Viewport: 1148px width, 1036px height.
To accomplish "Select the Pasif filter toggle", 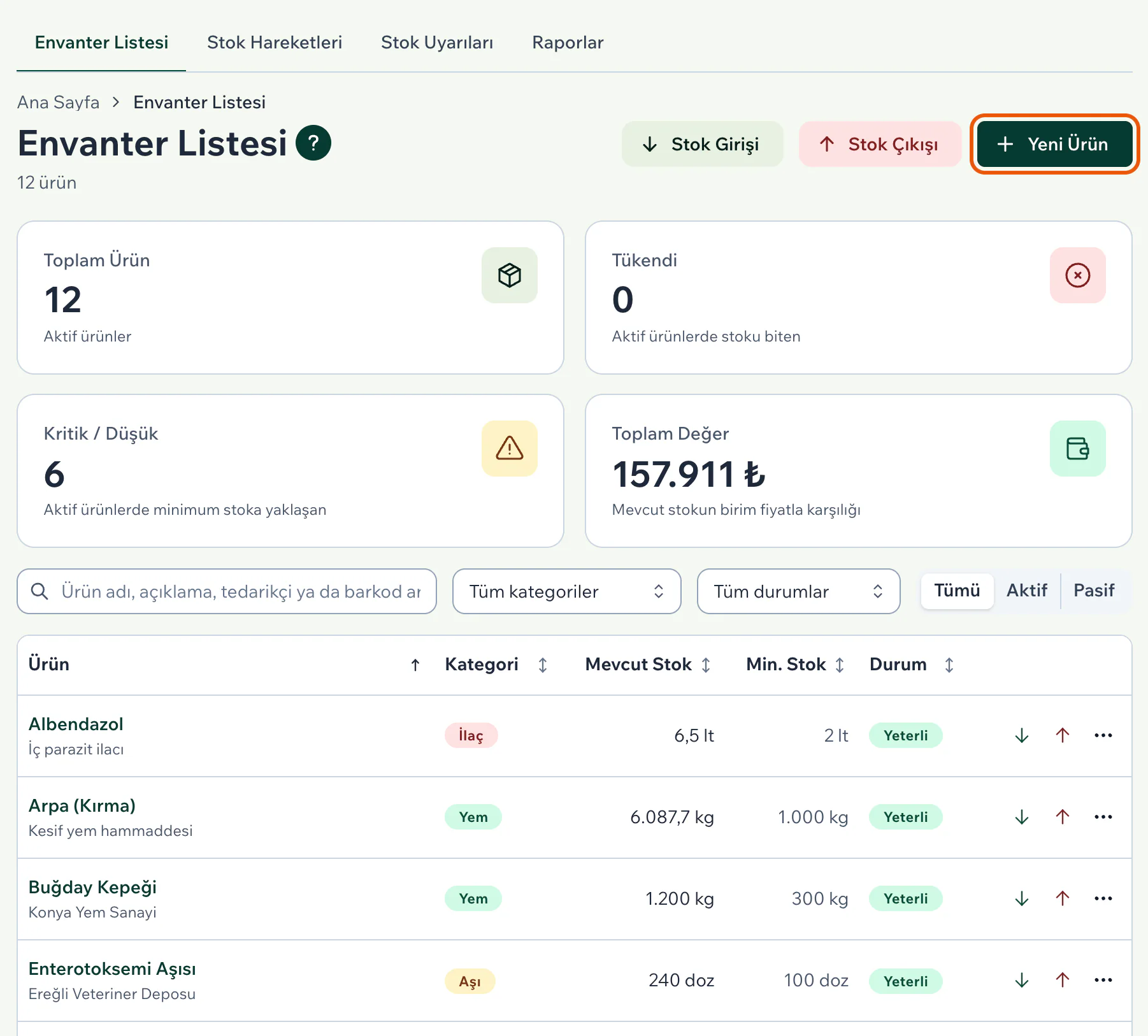I will tap(1094, 591).
